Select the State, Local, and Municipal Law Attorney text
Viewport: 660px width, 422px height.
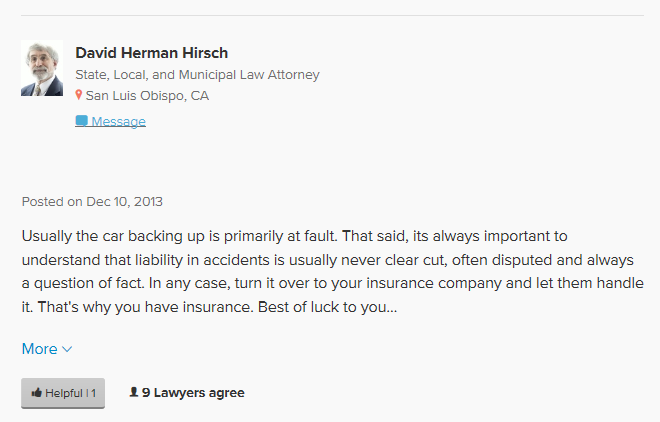pos(197,75)
